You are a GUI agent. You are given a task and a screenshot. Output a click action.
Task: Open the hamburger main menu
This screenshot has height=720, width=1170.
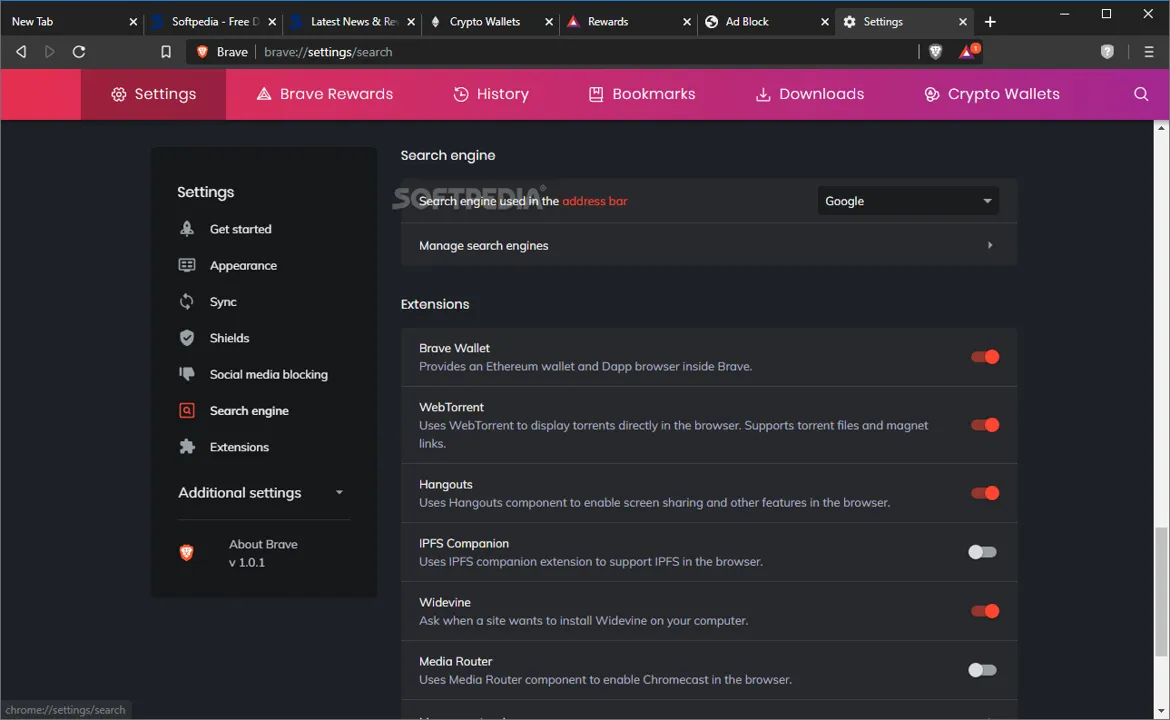click(x=1148, y=51)
